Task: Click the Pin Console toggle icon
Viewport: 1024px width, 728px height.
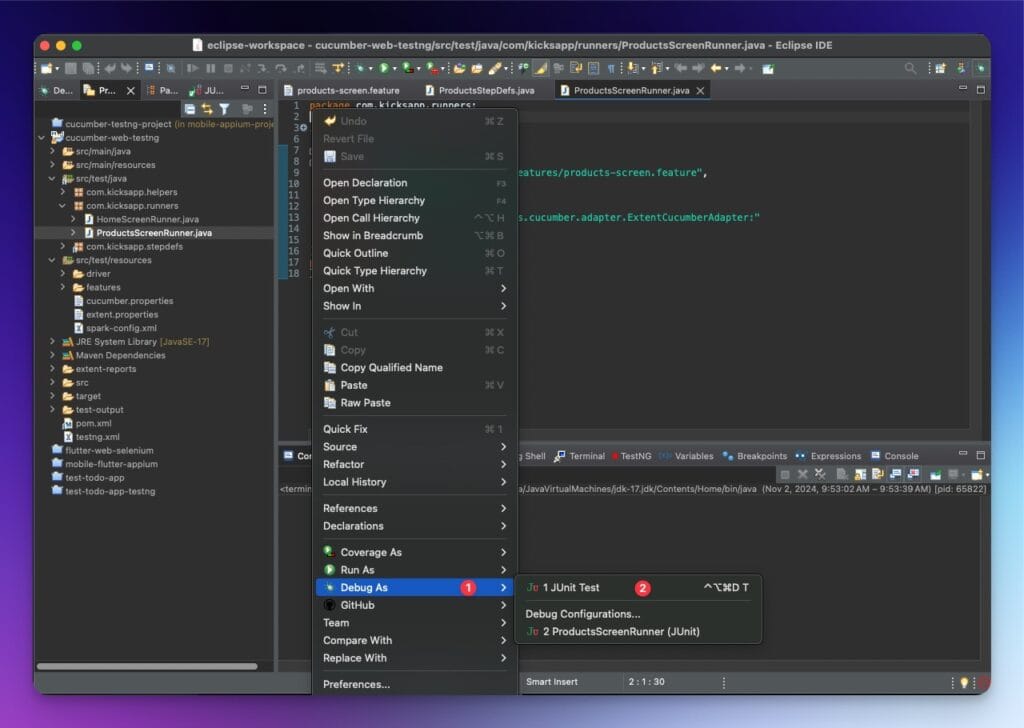Action: 935,474
